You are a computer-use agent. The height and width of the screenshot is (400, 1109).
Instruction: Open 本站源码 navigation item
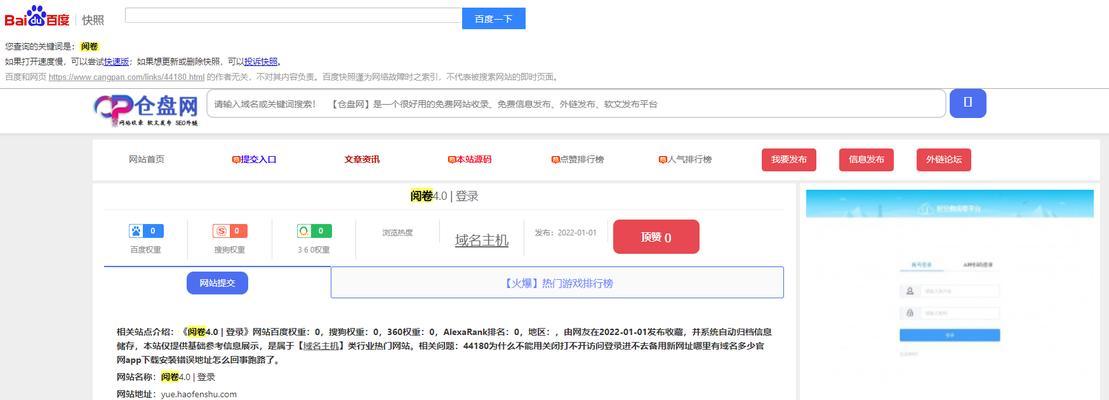[x=470, y=160]
